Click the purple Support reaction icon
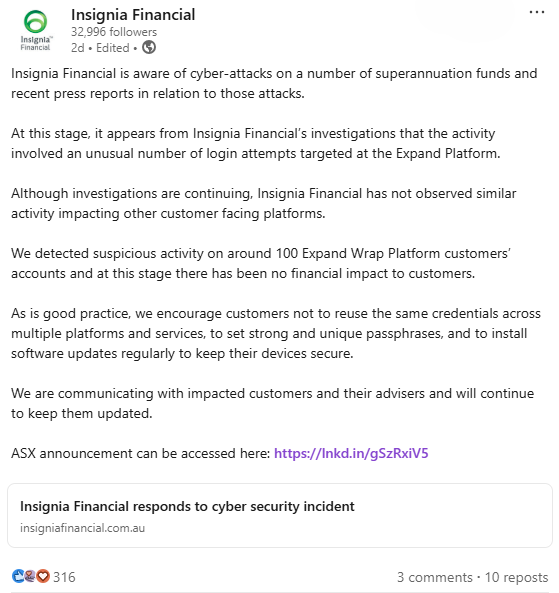Screen dimensions: 559x593 click(x=30, y=576)
